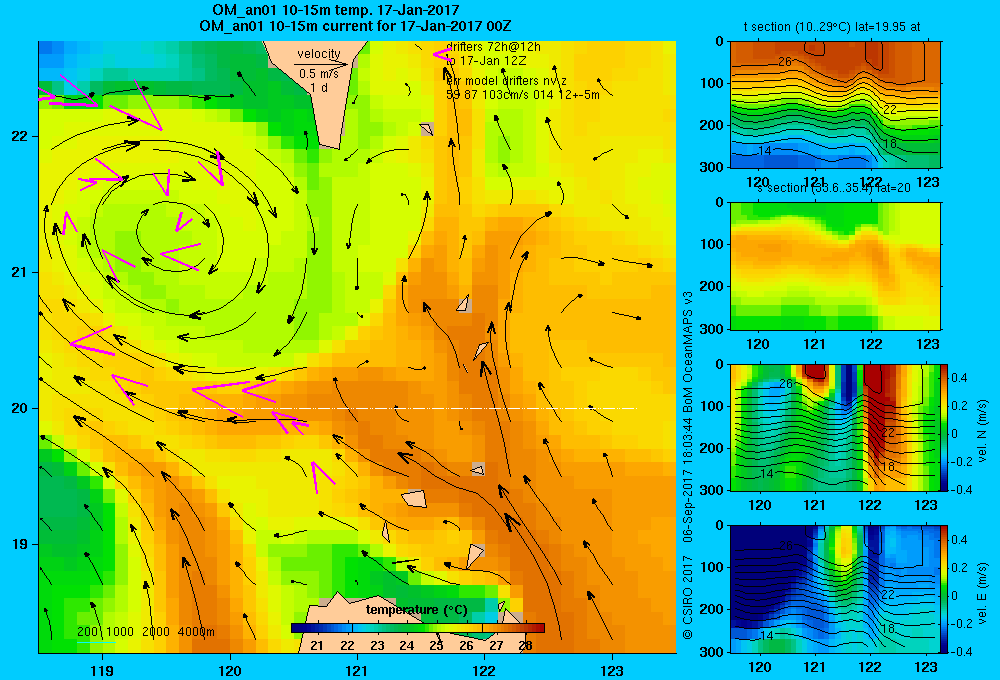Screen dimensions: 1000x680
Task: Click the '28' tick on temperature colorbar
Action: 526,646
